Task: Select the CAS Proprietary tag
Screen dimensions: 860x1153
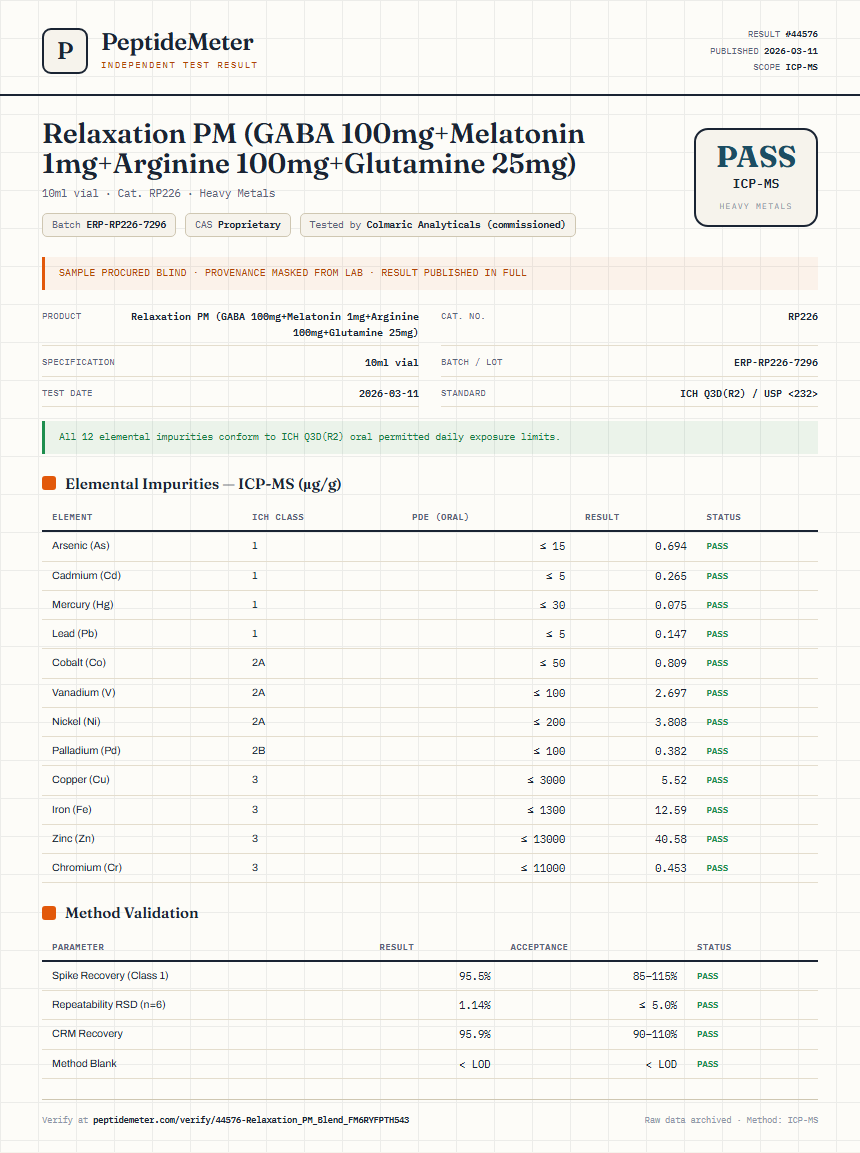Action: [237, 225]
